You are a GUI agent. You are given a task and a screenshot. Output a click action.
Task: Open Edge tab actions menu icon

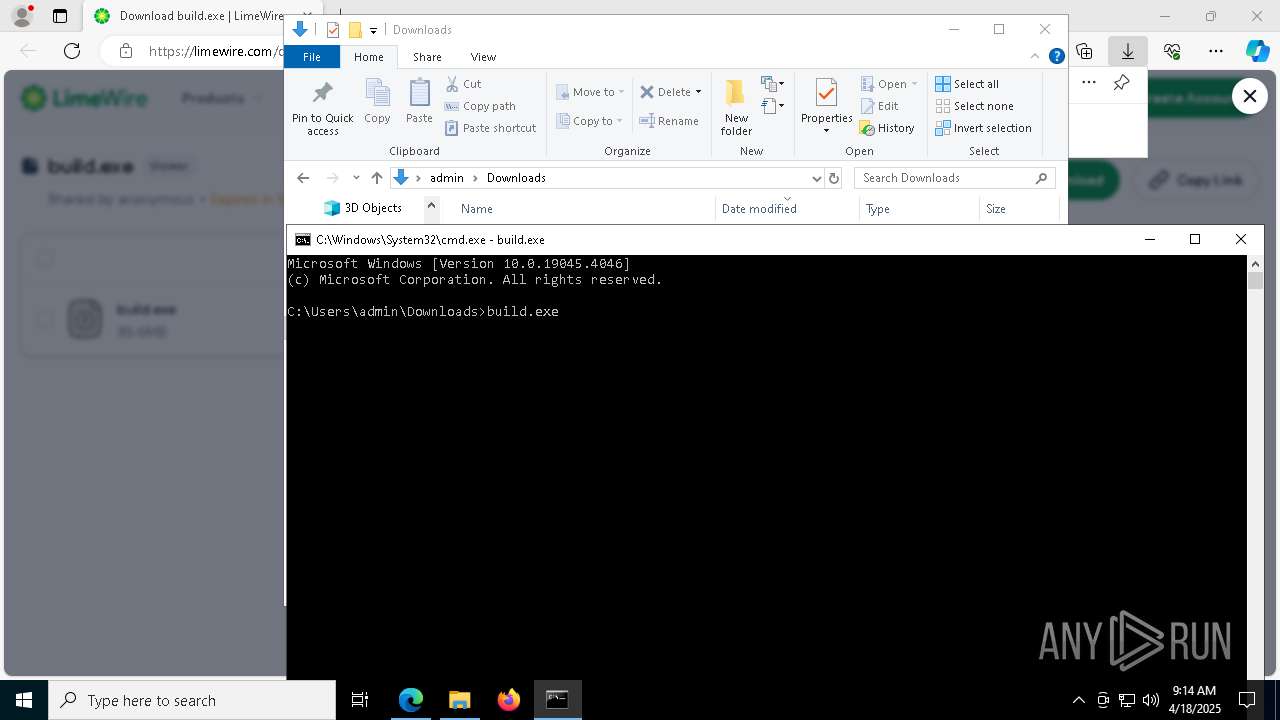tap(60, 16)
